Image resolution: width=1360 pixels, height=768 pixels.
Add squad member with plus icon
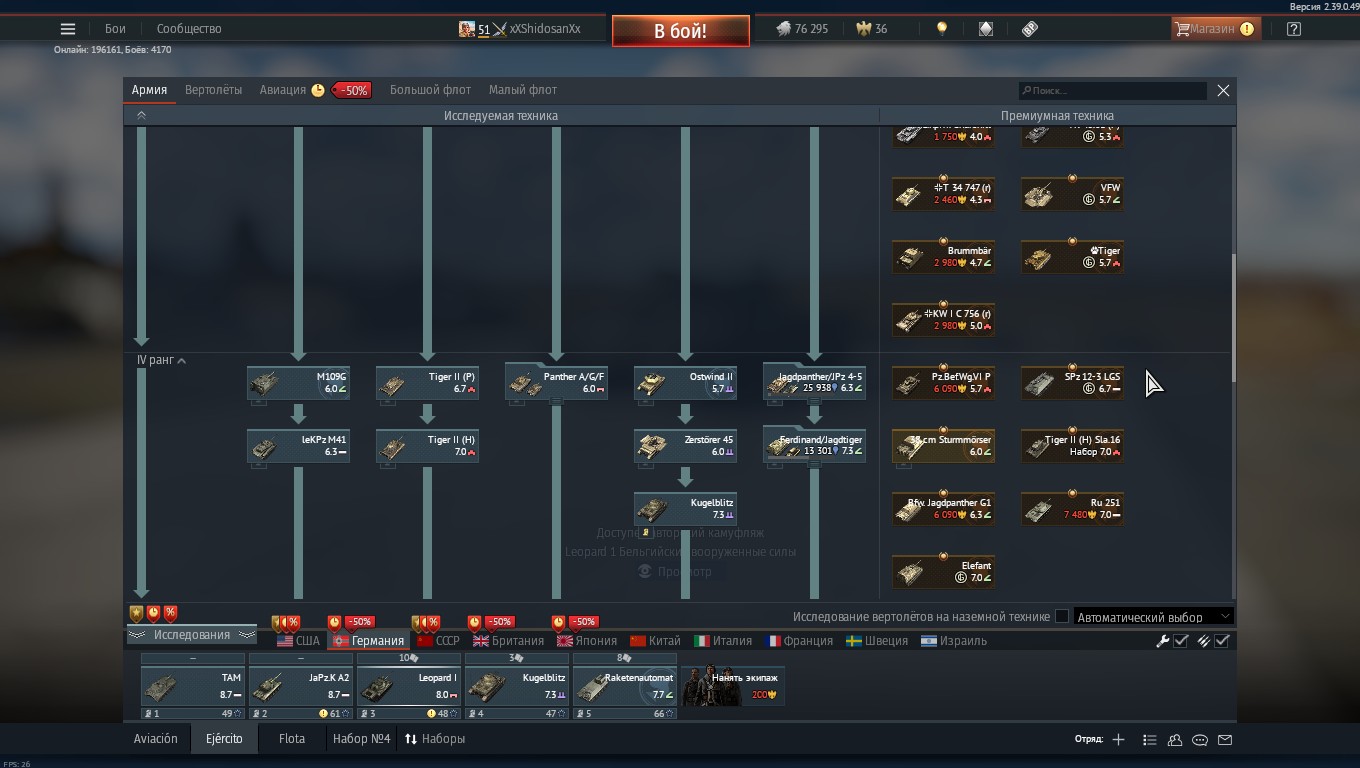point(1118,739)
